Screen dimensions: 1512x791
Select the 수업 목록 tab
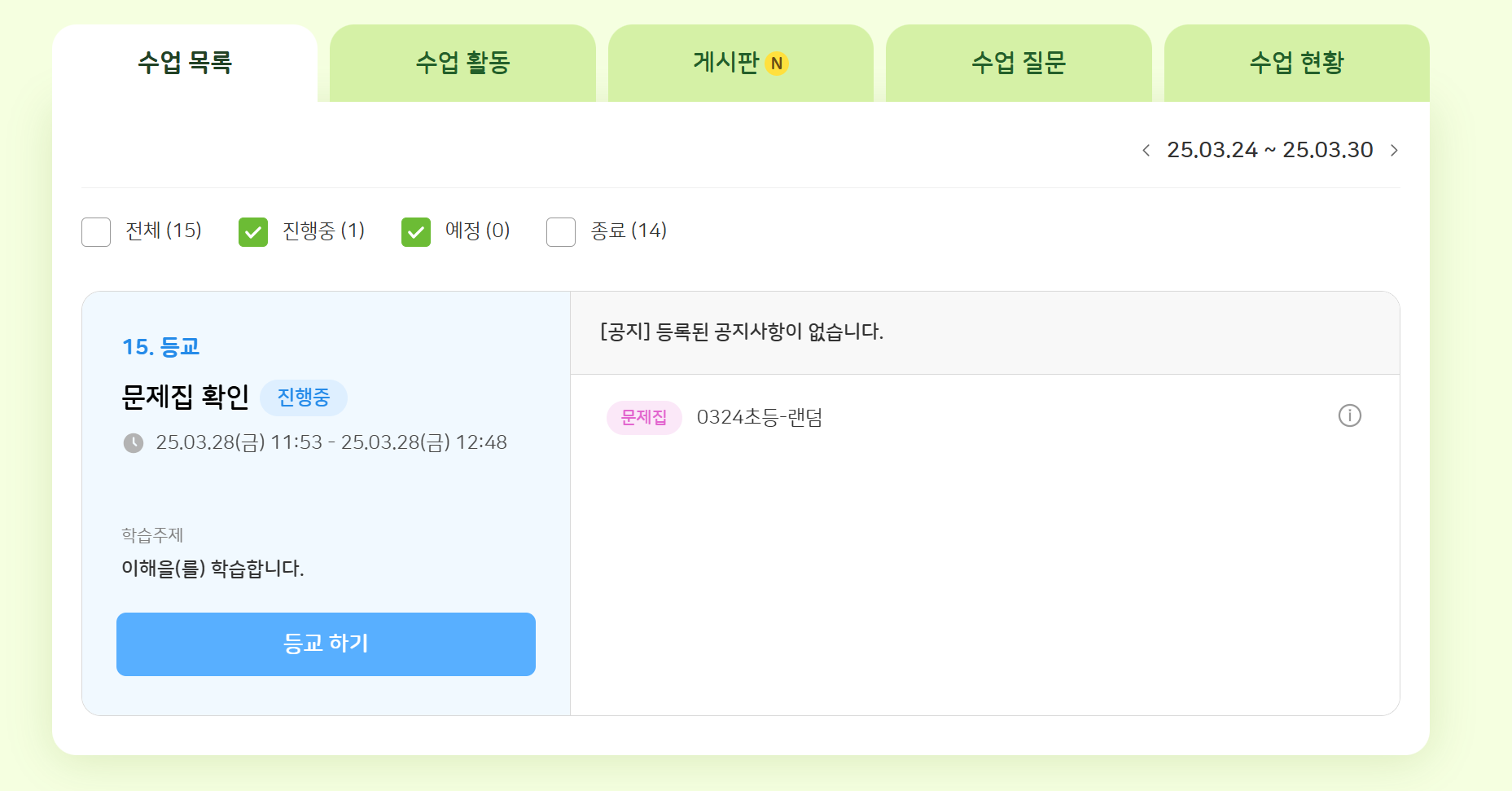click(x=185, y=63)
